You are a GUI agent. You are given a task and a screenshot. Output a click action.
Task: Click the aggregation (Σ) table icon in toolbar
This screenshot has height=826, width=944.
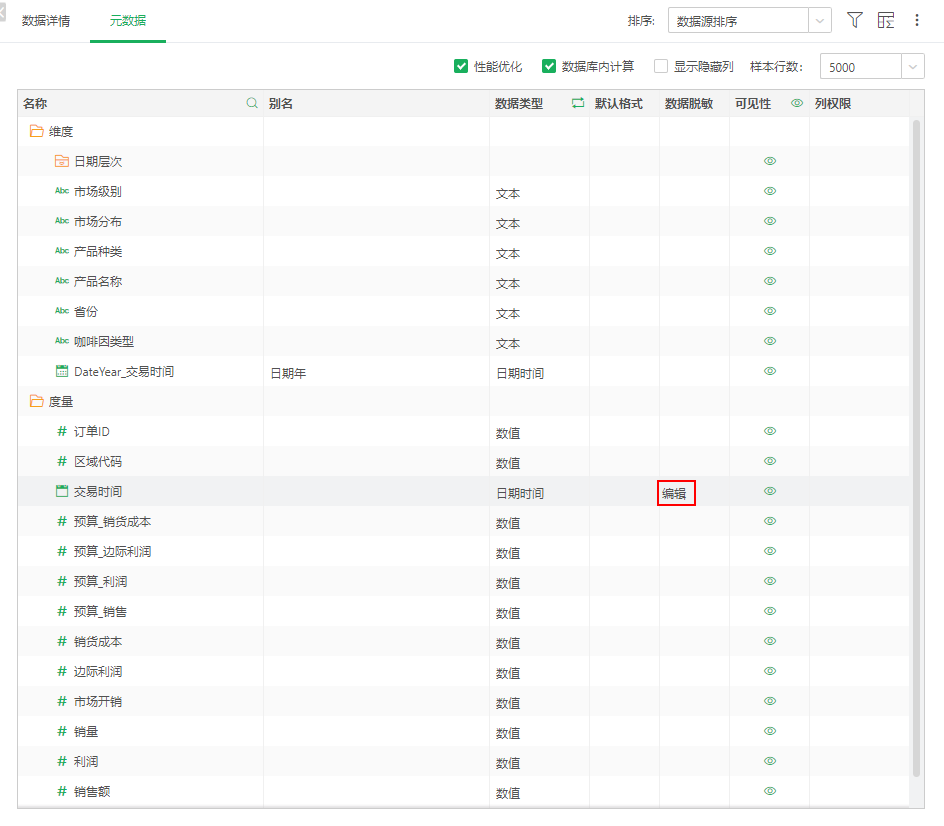click(x=885, y=19)
